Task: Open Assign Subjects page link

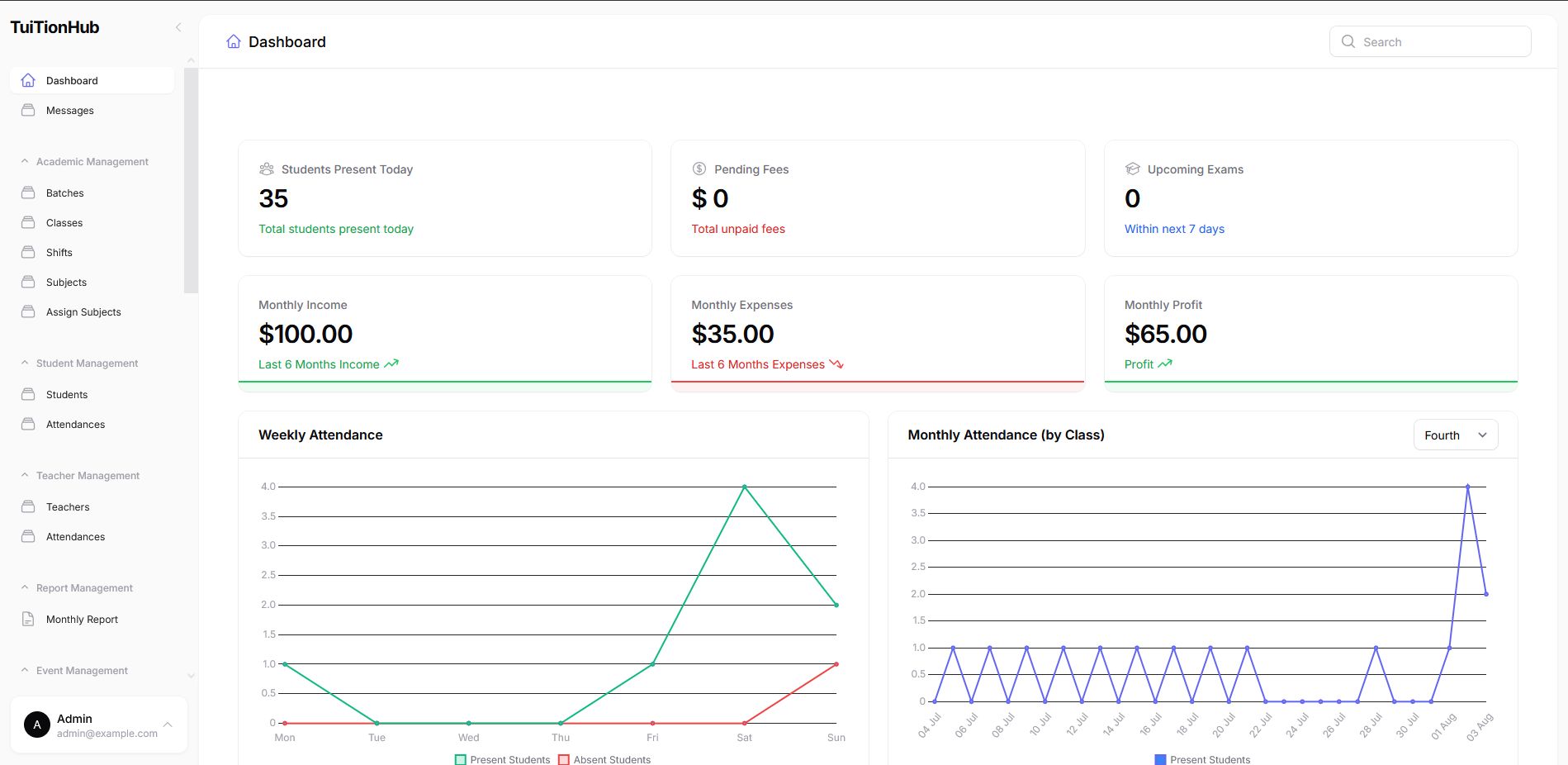Action: pyautogui.click(x=83, y=311)
